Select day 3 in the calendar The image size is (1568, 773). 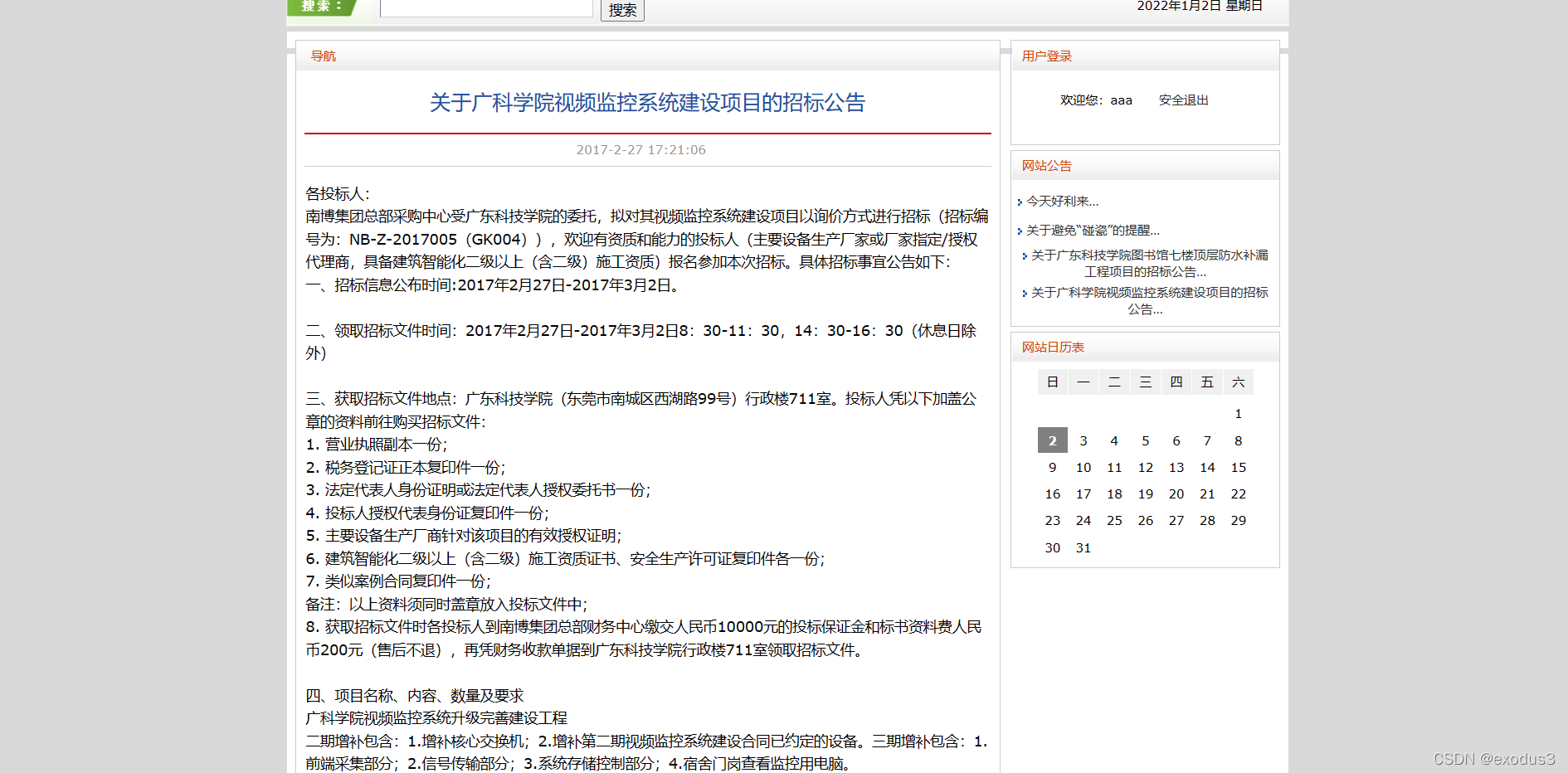pyautogui.click(x=1083, y=441)
